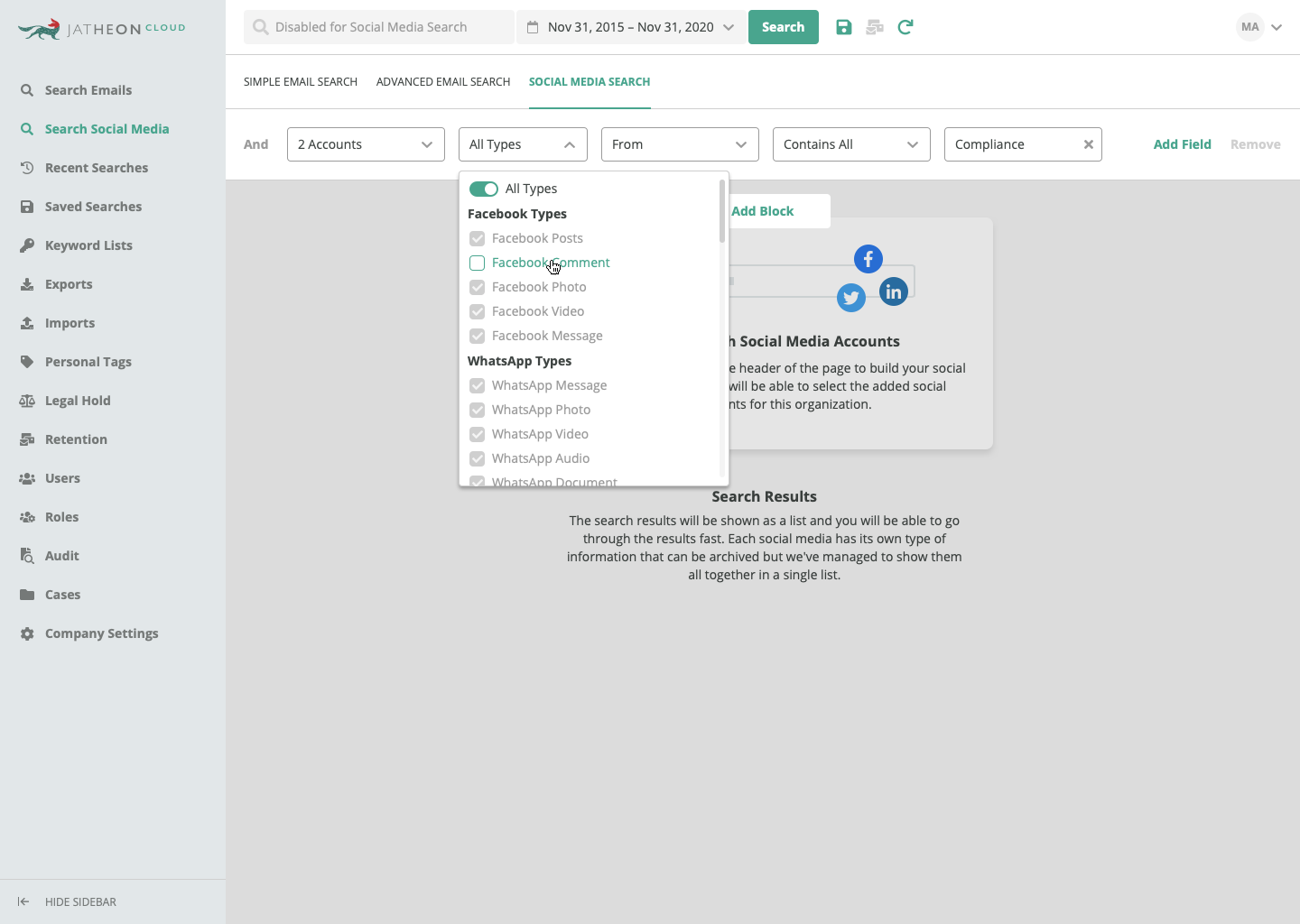Viewport: 1300px width, 924px height.
Task: Expand the MA user account menu
Action: 1277,27
